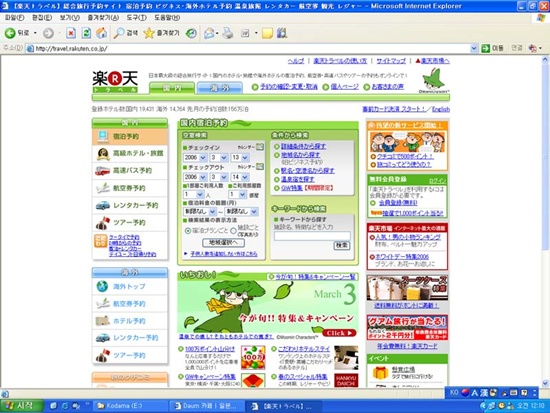Viewport: 550px width, 413px height.
Task: Click the Print toolbar icon
Action: tap(228, 33)
